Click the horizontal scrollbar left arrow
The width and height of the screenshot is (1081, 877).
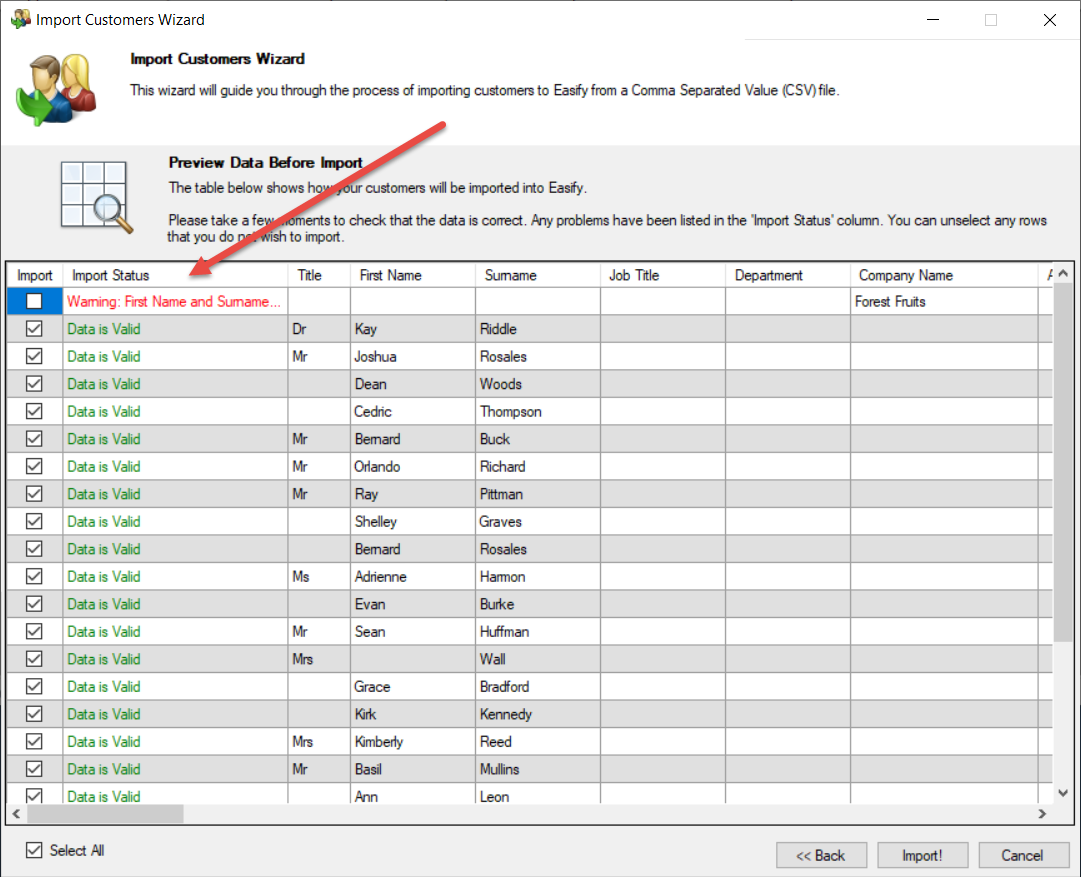[x=17, y=814]
